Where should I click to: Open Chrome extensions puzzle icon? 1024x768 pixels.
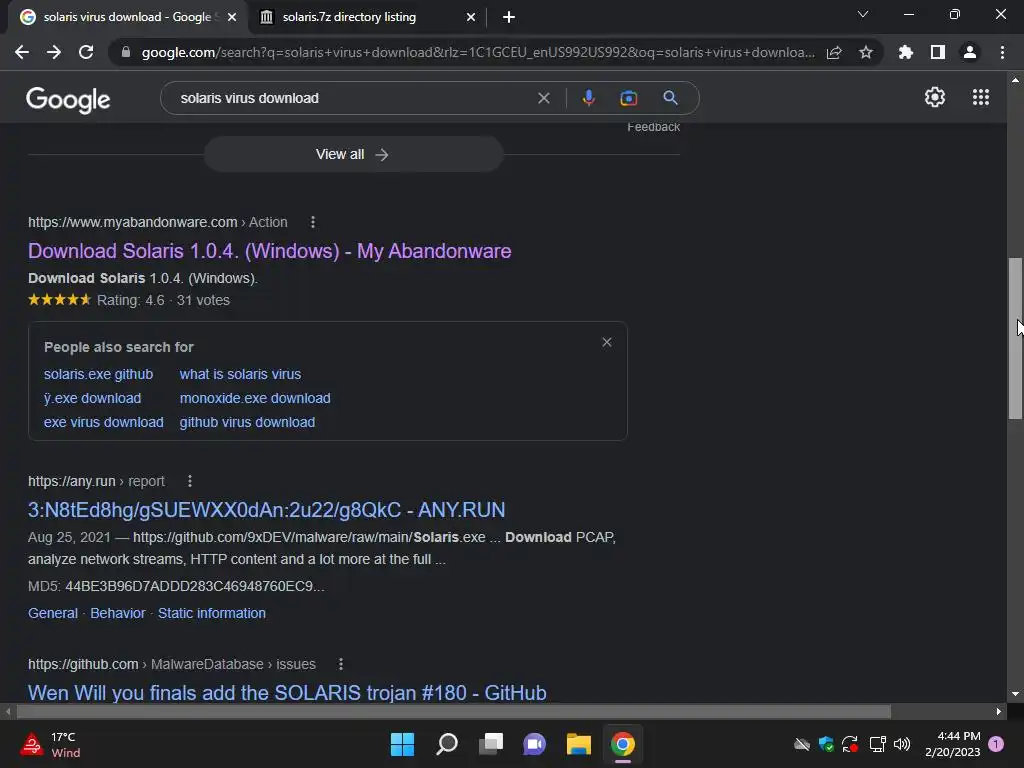pyautogui.click(x=906, y=52)
